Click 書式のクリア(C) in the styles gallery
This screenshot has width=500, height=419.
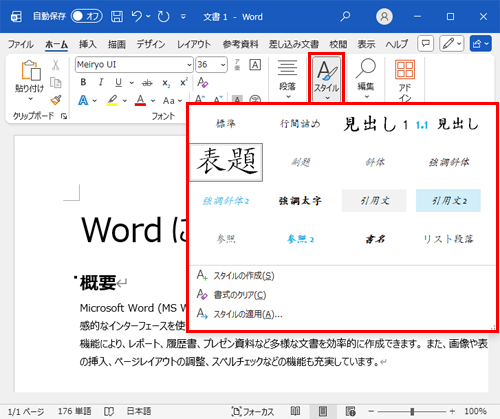(240, 295)
